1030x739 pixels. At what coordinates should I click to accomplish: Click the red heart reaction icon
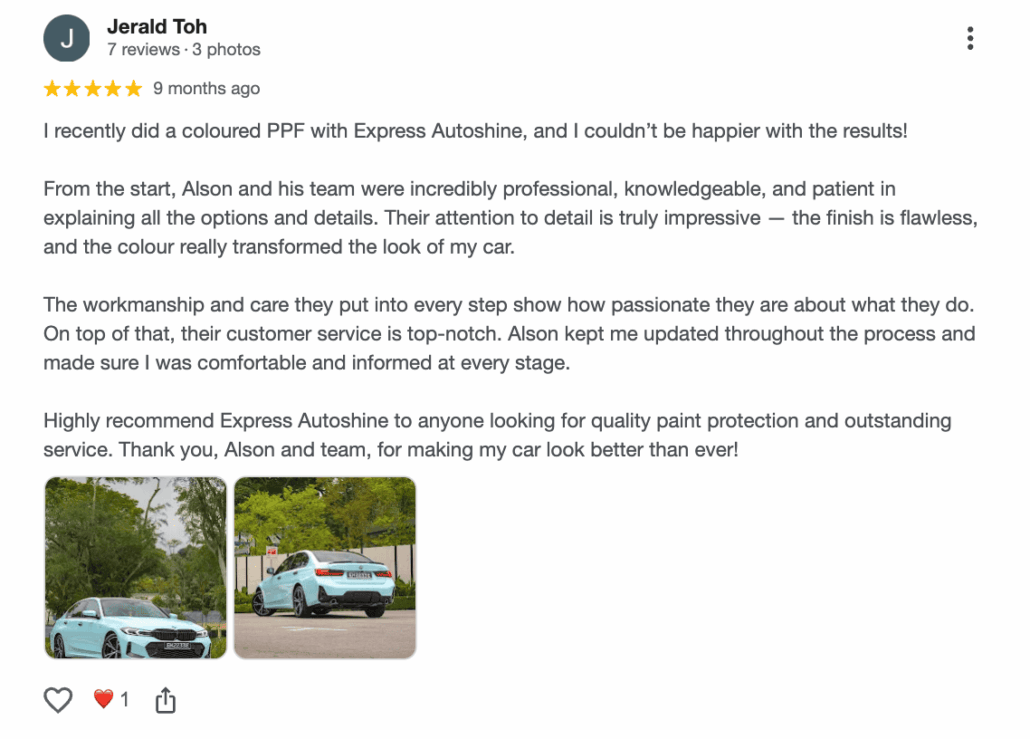[103, 700]
